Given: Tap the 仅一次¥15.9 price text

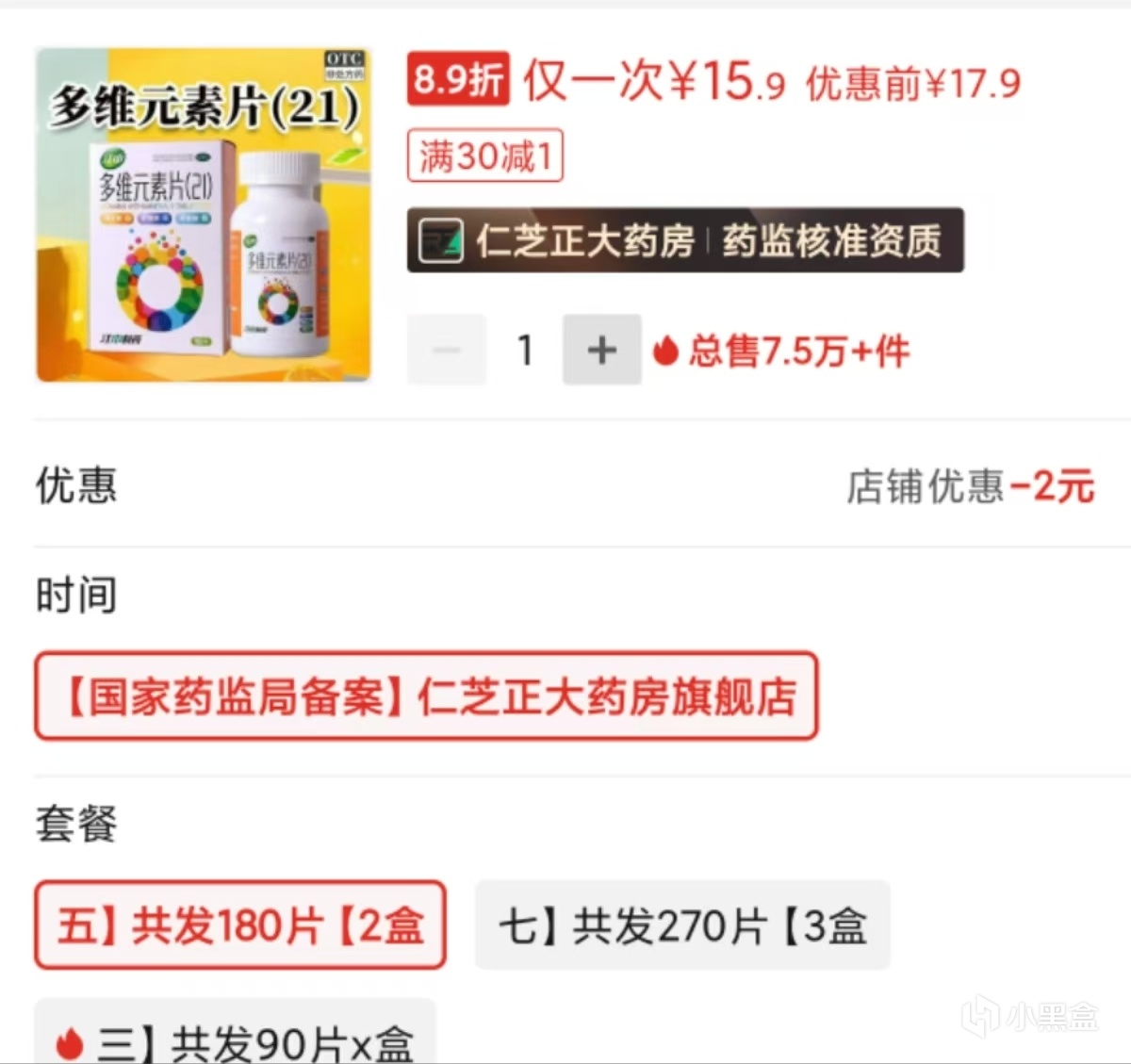Looking at the screenshot, I should click(654, 80).
